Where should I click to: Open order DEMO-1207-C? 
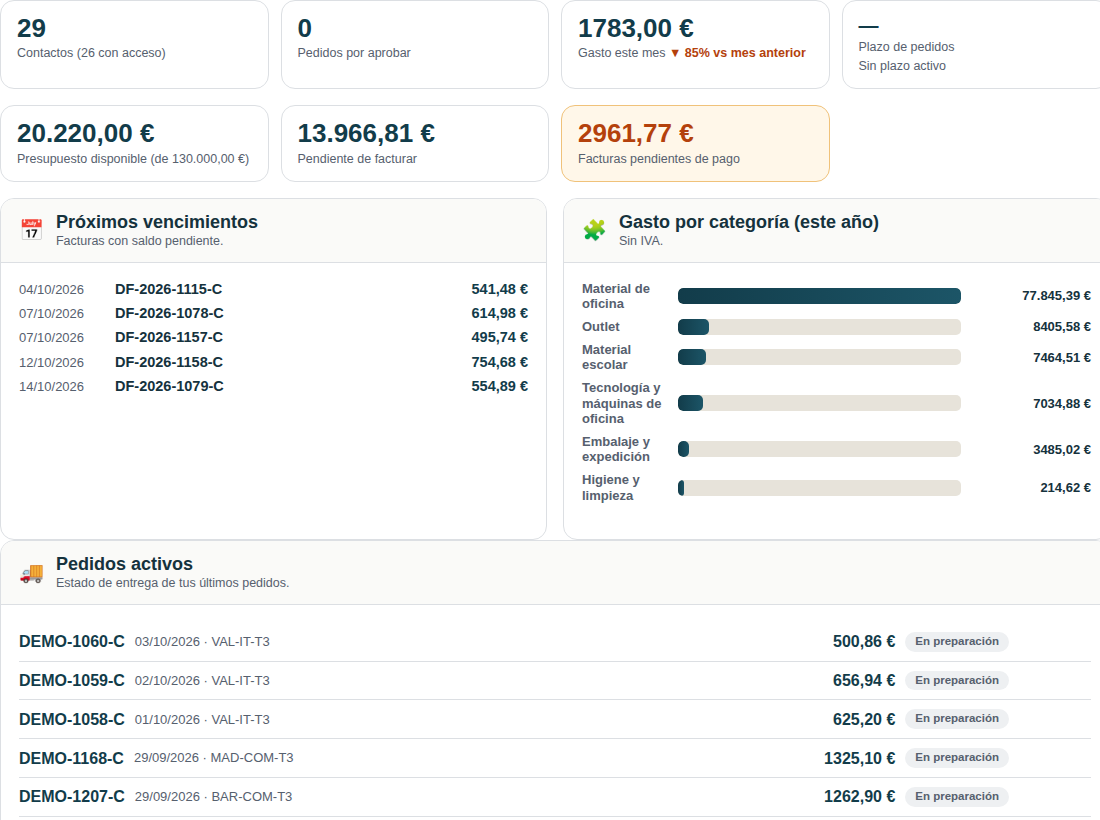tap(72, 797)
